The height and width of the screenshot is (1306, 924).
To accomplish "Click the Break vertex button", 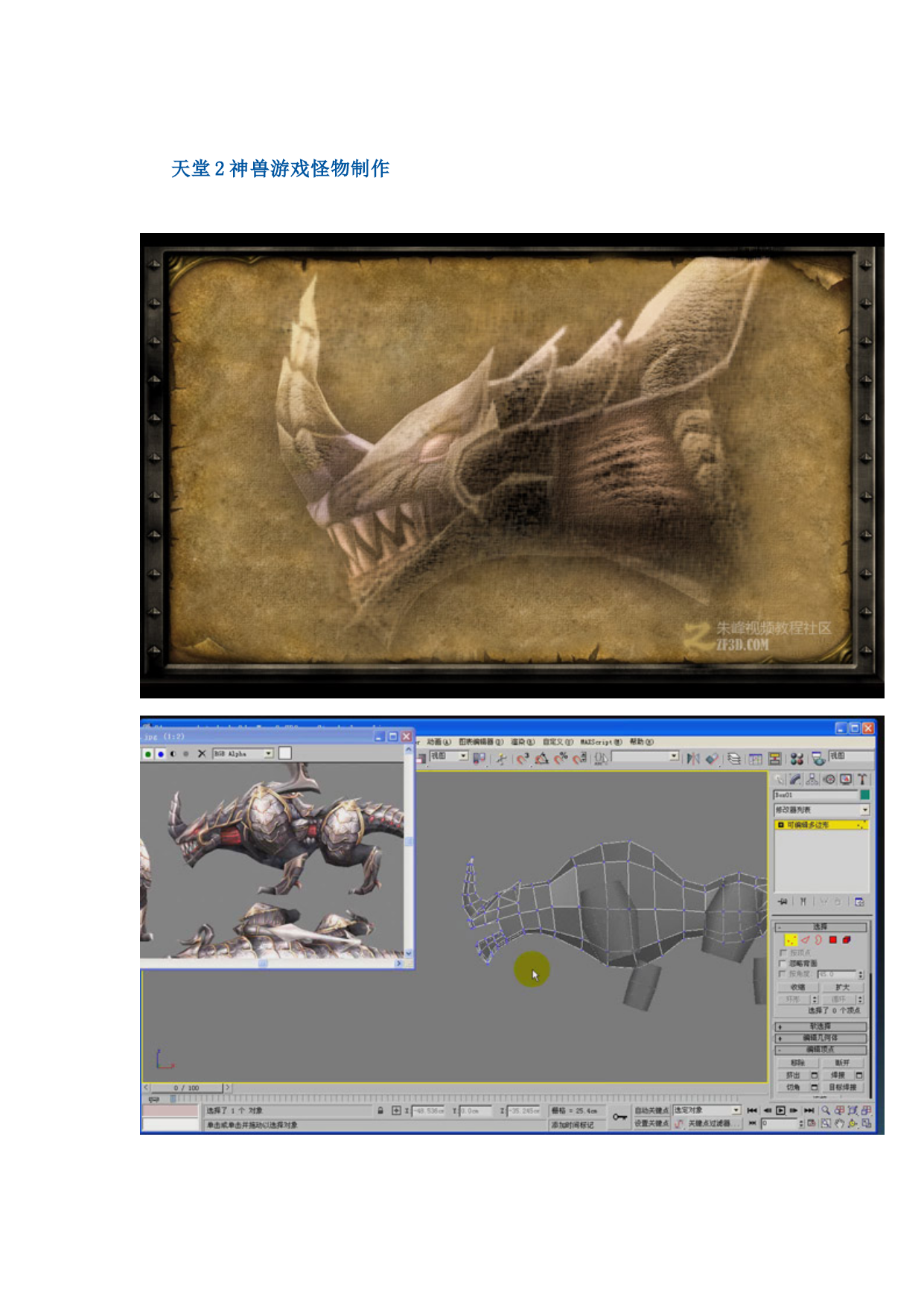I will pos(843,1063).
